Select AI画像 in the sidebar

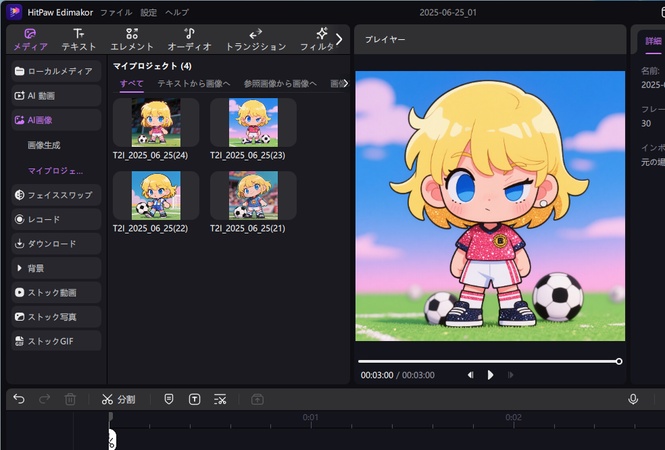(56, 120)
